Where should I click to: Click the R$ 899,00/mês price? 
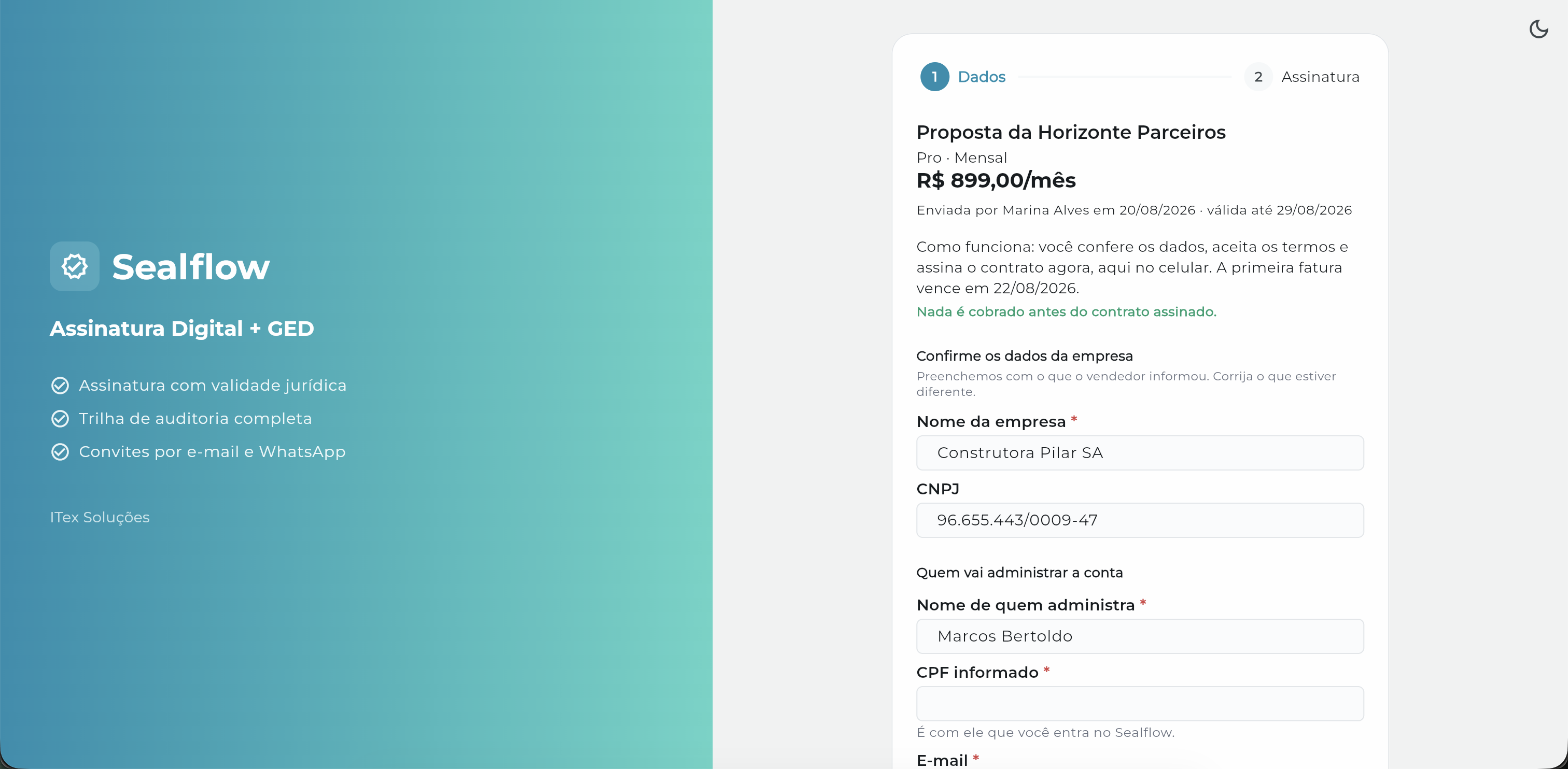click(x=996, y=180)
